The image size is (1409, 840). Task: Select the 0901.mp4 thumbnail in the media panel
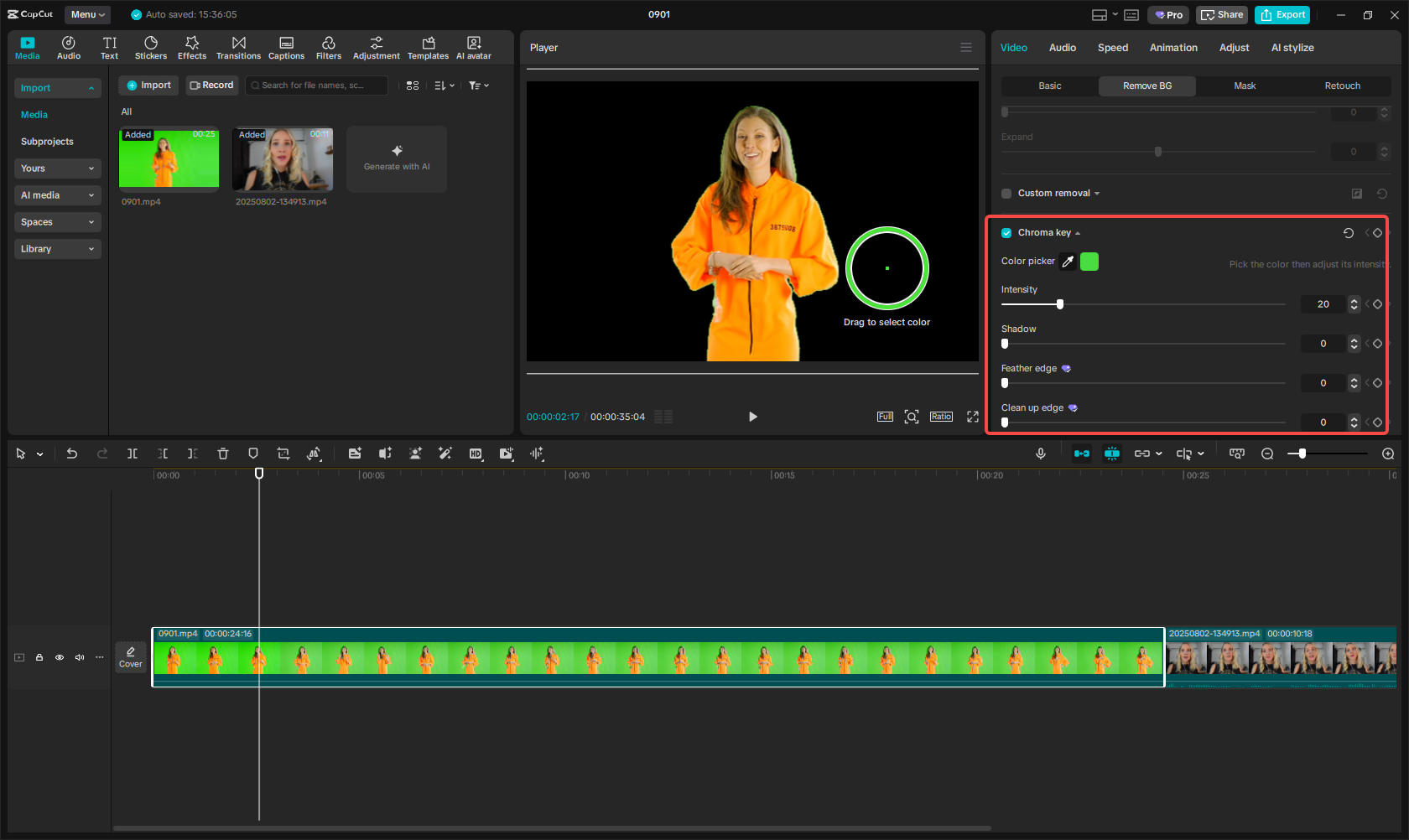(x=168, y=158)
